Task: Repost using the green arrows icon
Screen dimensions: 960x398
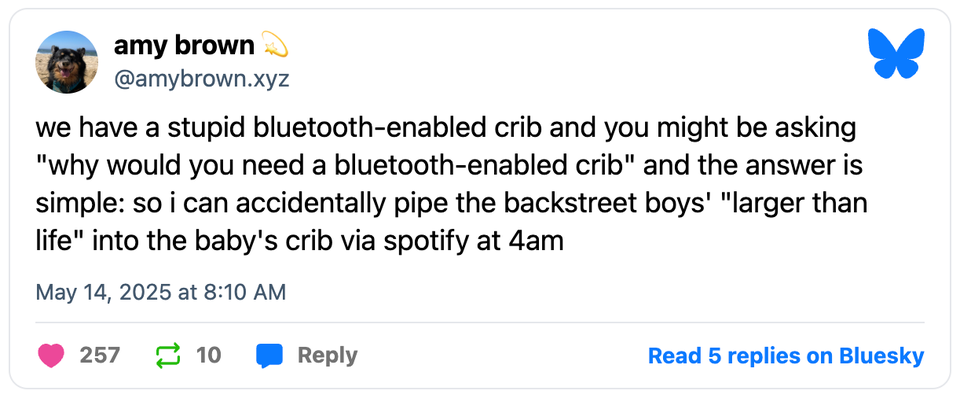Action: 168,356
